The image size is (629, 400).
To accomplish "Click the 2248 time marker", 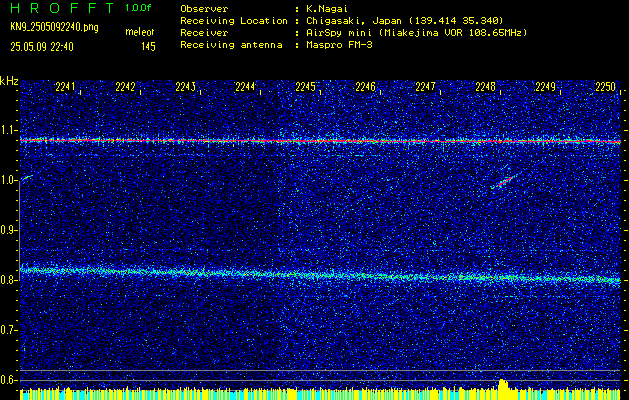I will [x=485, y=87].
